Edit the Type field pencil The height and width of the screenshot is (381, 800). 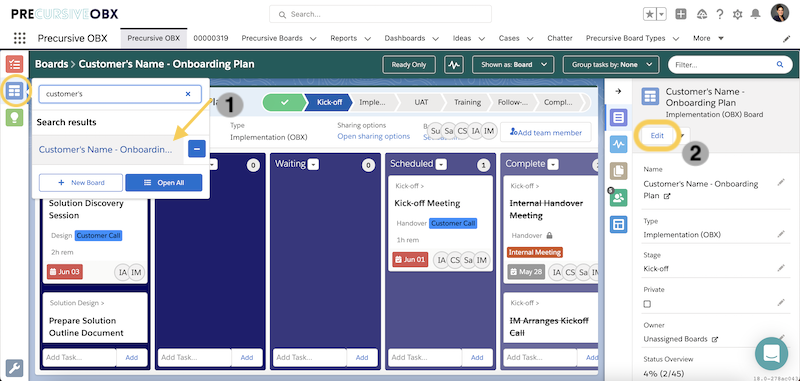(x=781, y=234)
